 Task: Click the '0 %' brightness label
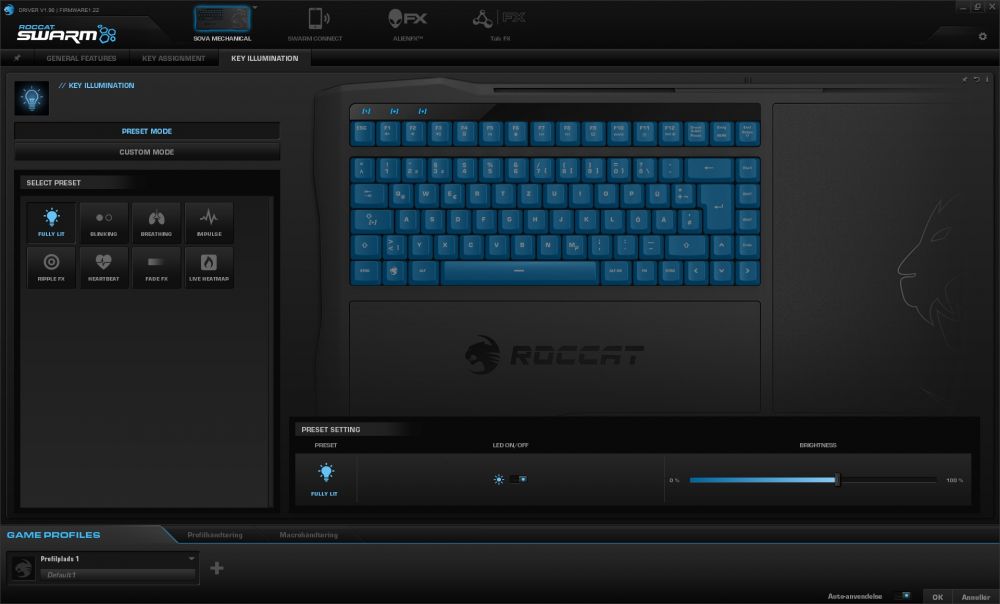(674, 480)
